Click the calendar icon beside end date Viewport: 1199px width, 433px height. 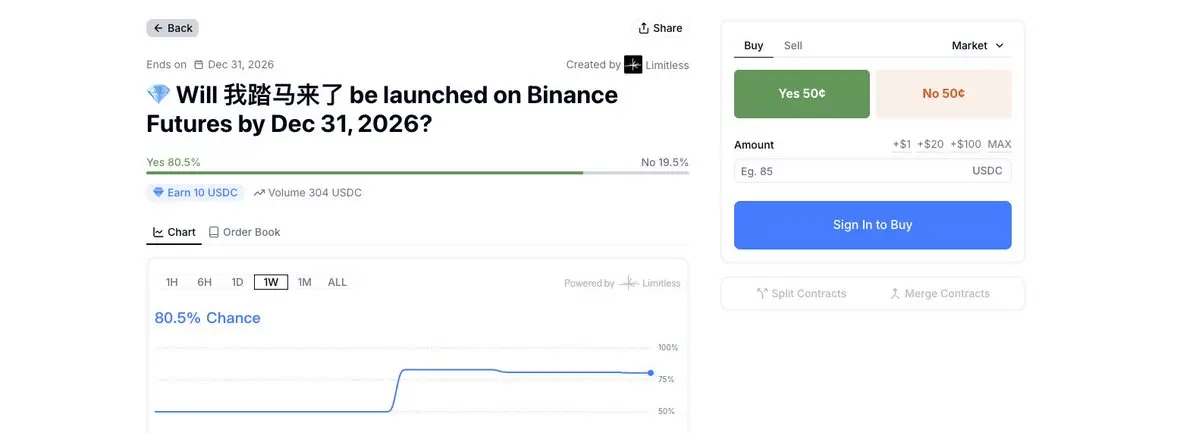click(199, 65)
